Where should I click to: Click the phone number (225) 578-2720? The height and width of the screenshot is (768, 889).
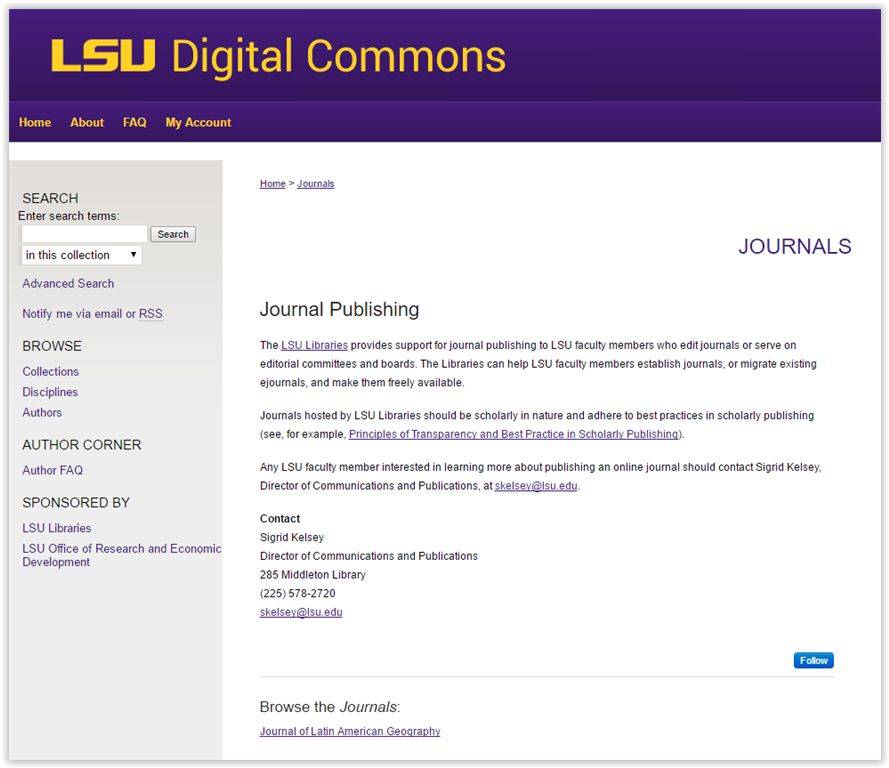click(x=298, y=593)
